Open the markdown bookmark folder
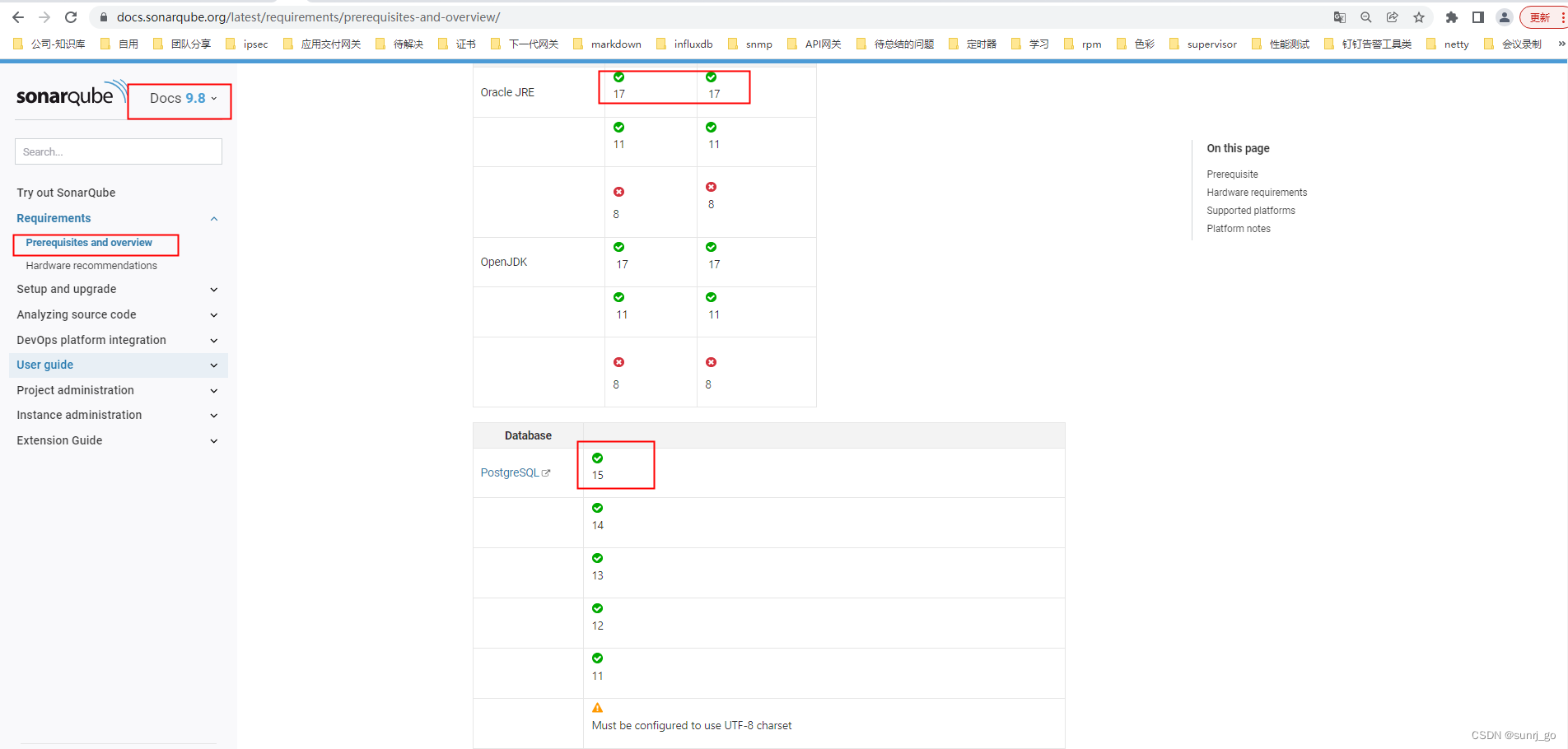 pyautogui.click(x=607, y=44)
